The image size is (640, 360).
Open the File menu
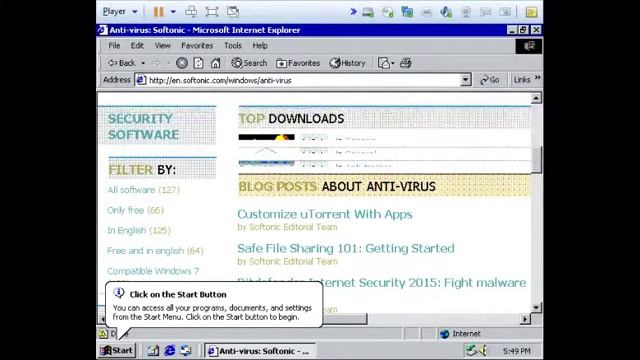114,46
